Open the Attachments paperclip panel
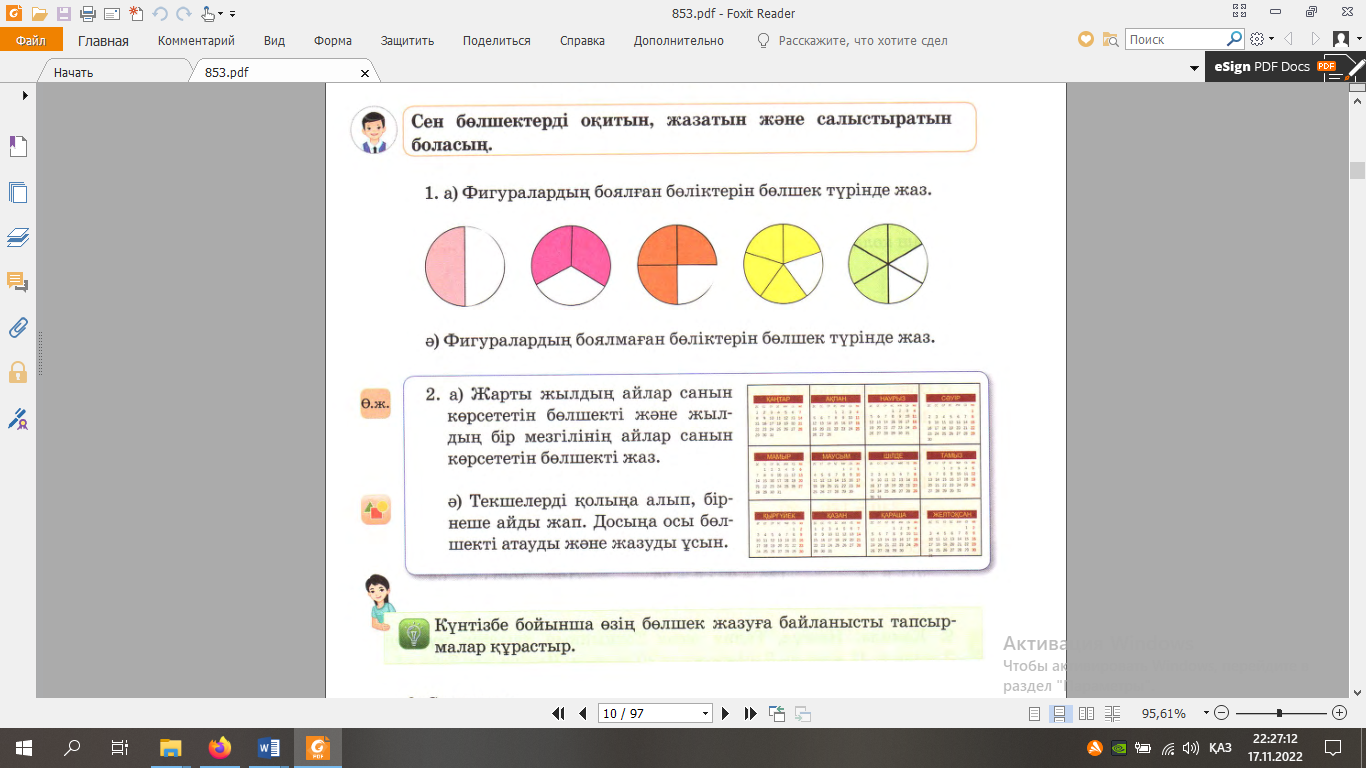 [x=18, y=327]
